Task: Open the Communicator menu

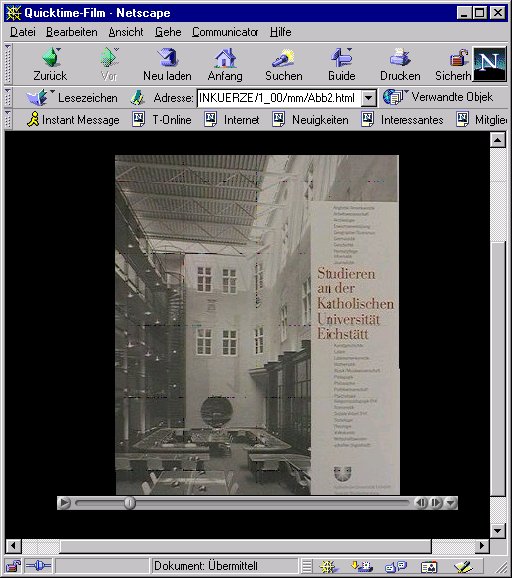Action: click(225, 32)
